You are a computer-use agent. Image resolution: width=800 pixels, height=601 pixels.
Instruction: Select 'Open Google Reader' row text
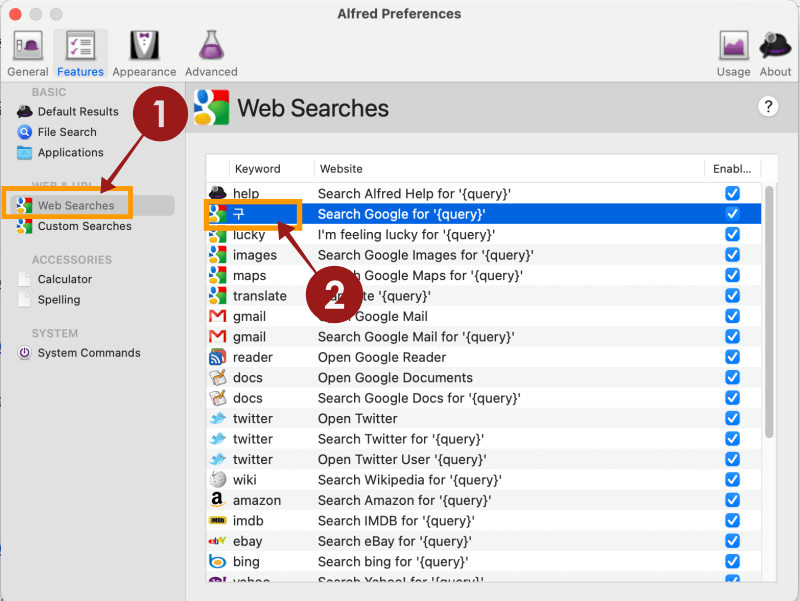click(x=382, y=357)
